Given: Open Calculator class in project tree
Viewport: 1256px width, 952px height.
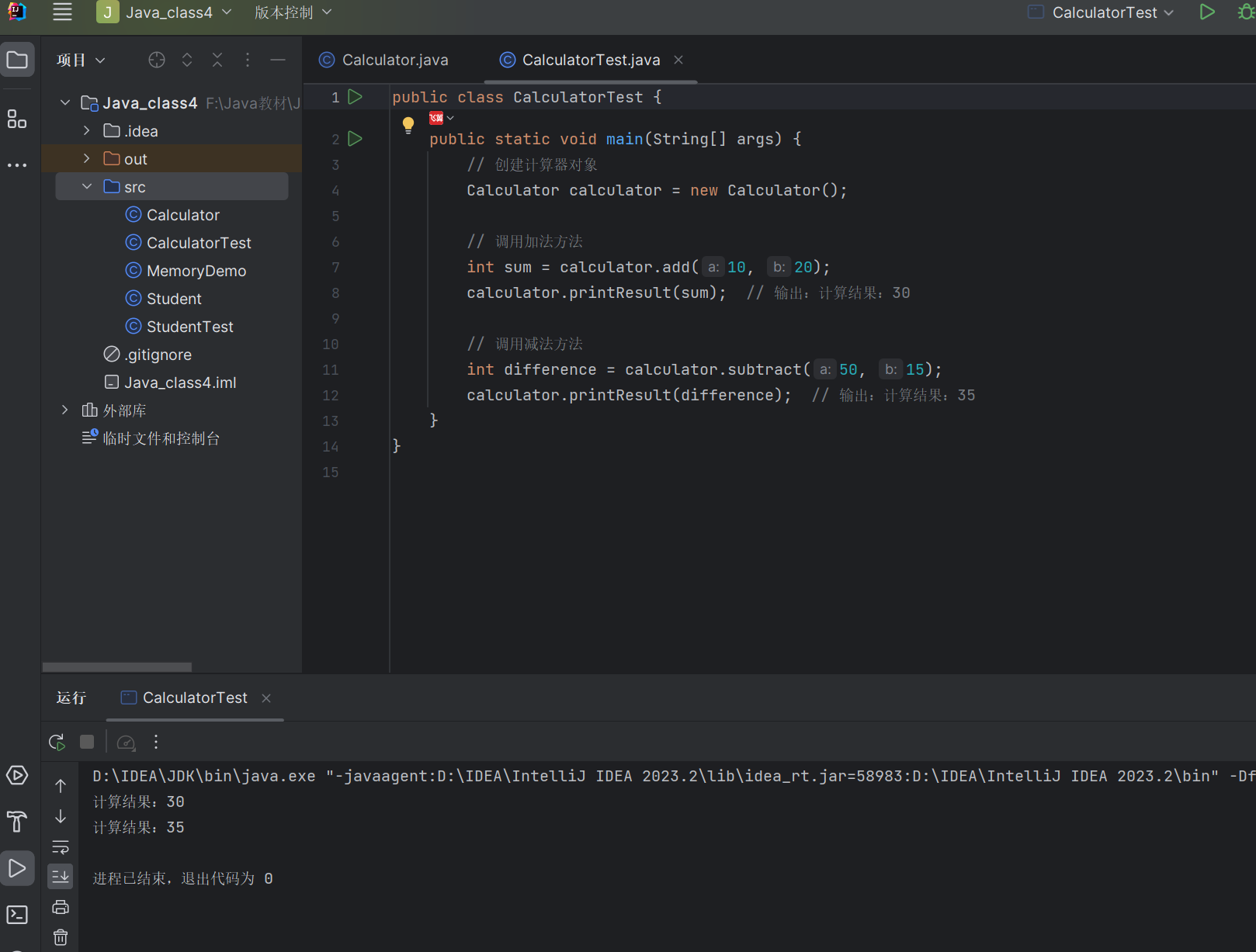Looking at the screenshot, I should 172,215.
